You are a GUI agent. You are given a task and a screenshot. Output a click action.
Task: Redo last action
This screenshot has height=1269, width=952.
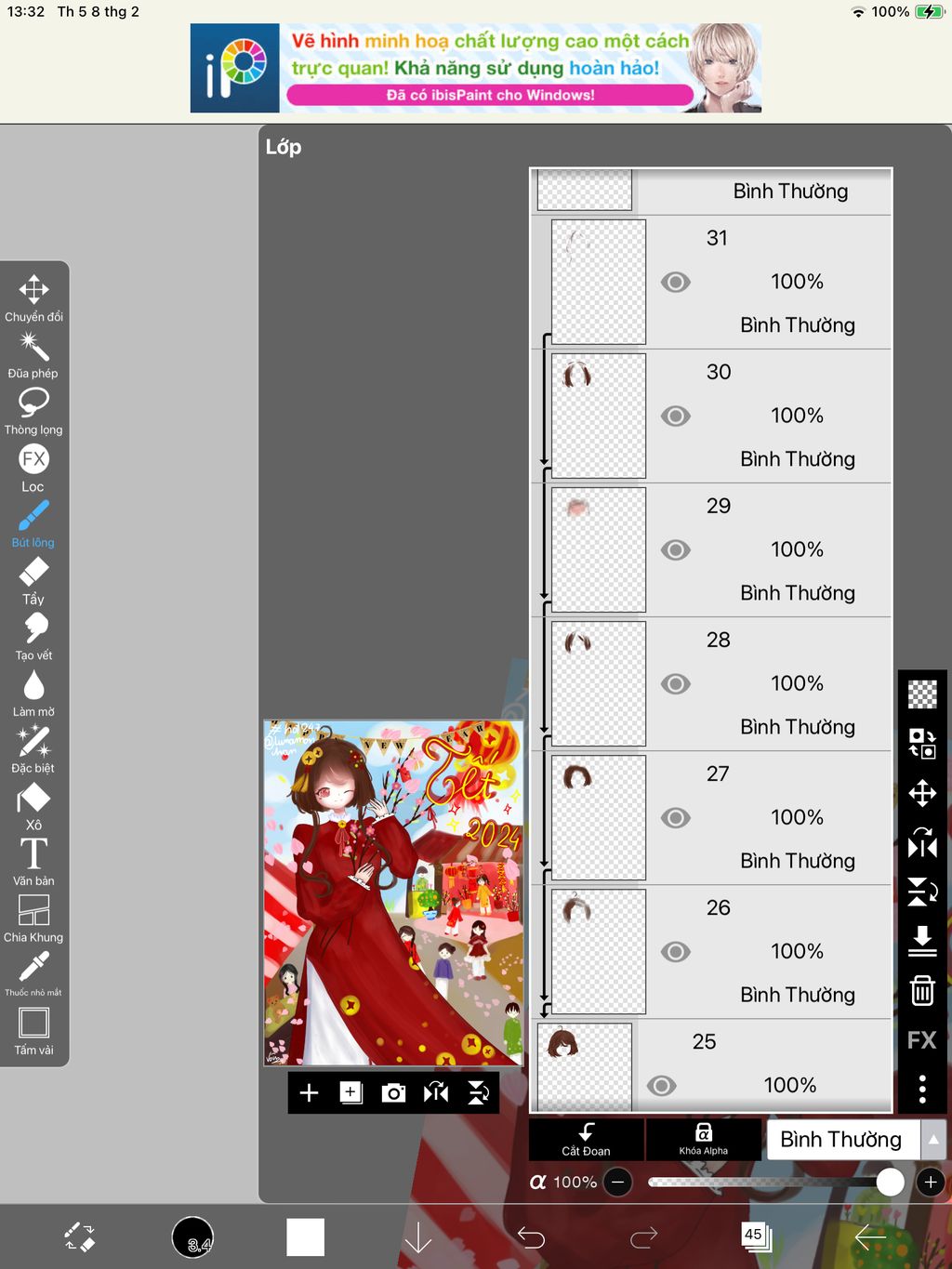coord(643,1237)
